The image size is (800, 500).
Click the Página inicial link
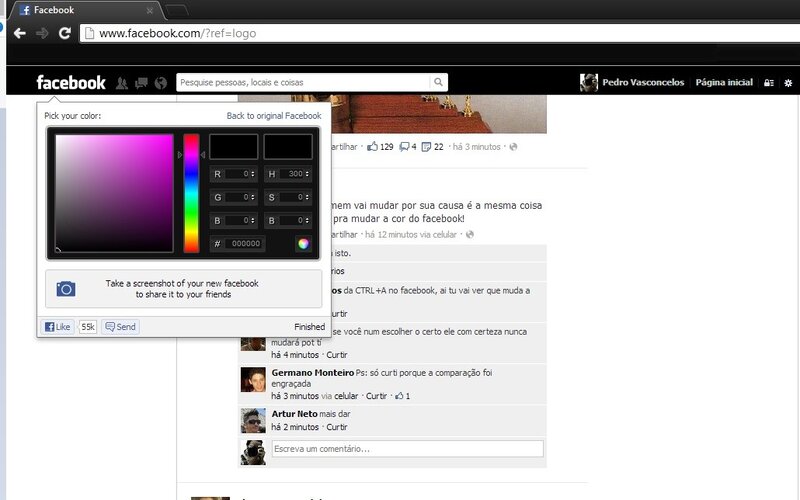coord(724,82)
